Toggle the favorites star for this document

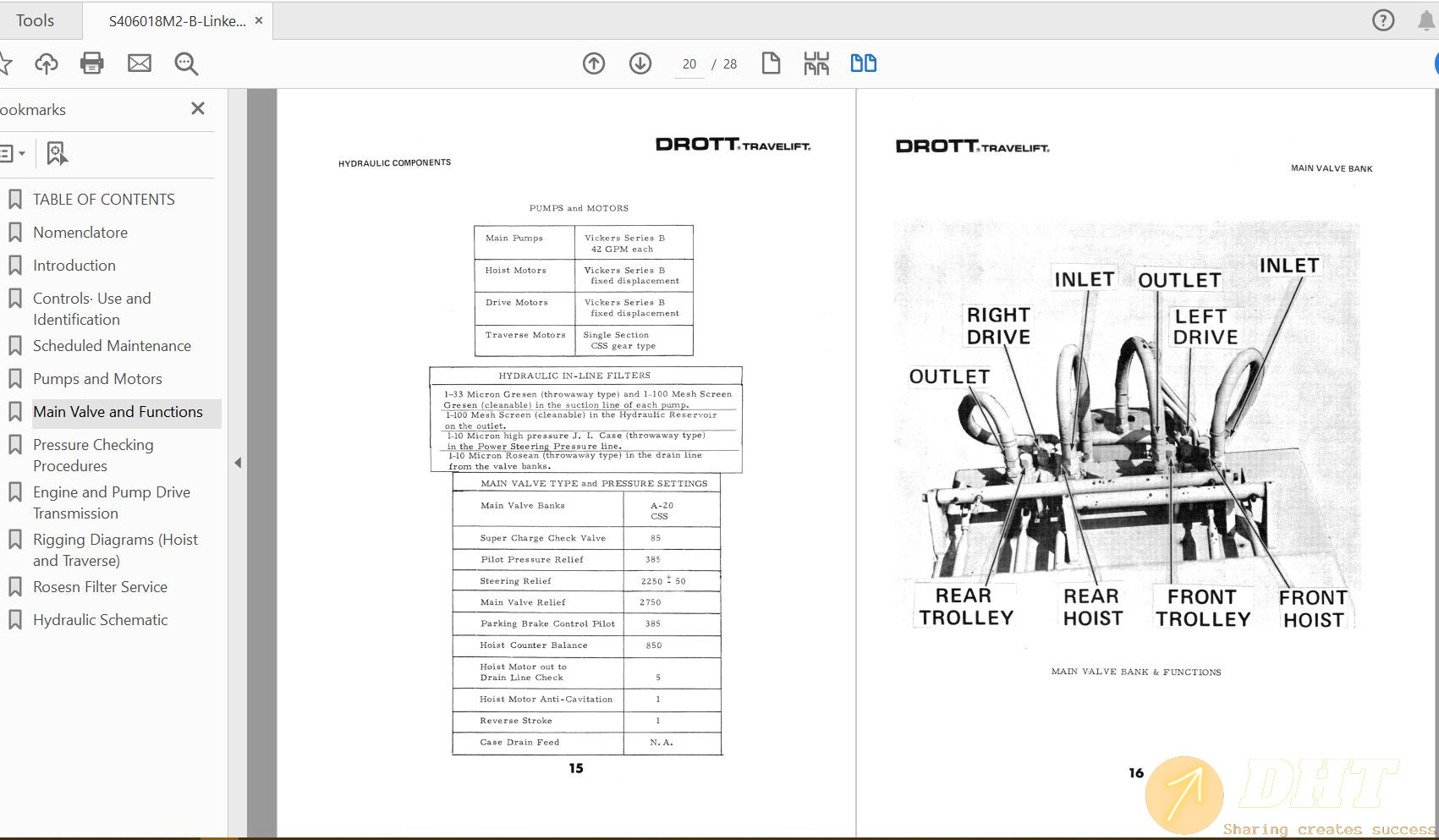point(7,63)
